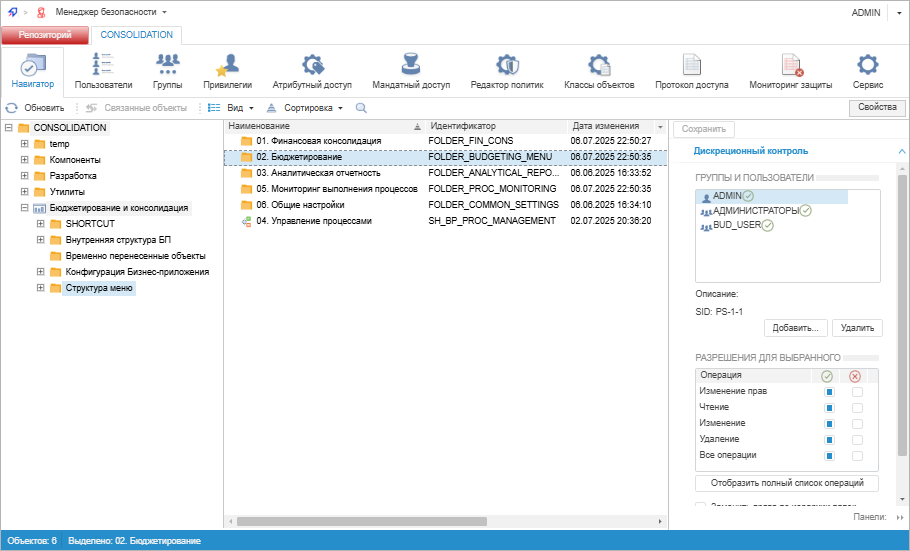
Task: Expand the SHORTCUT folder node
Action: (41, 223)
